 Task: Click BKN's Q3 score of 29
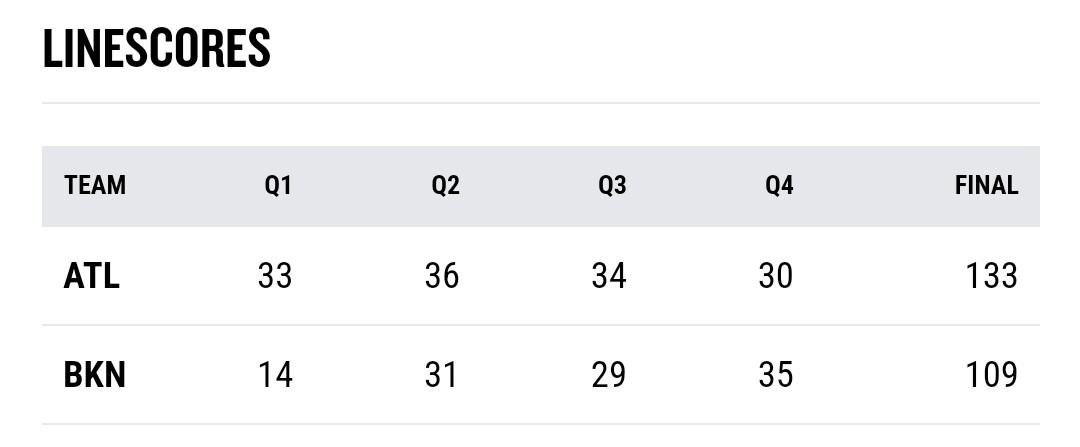pyautogui.click(x=609, y=375)
